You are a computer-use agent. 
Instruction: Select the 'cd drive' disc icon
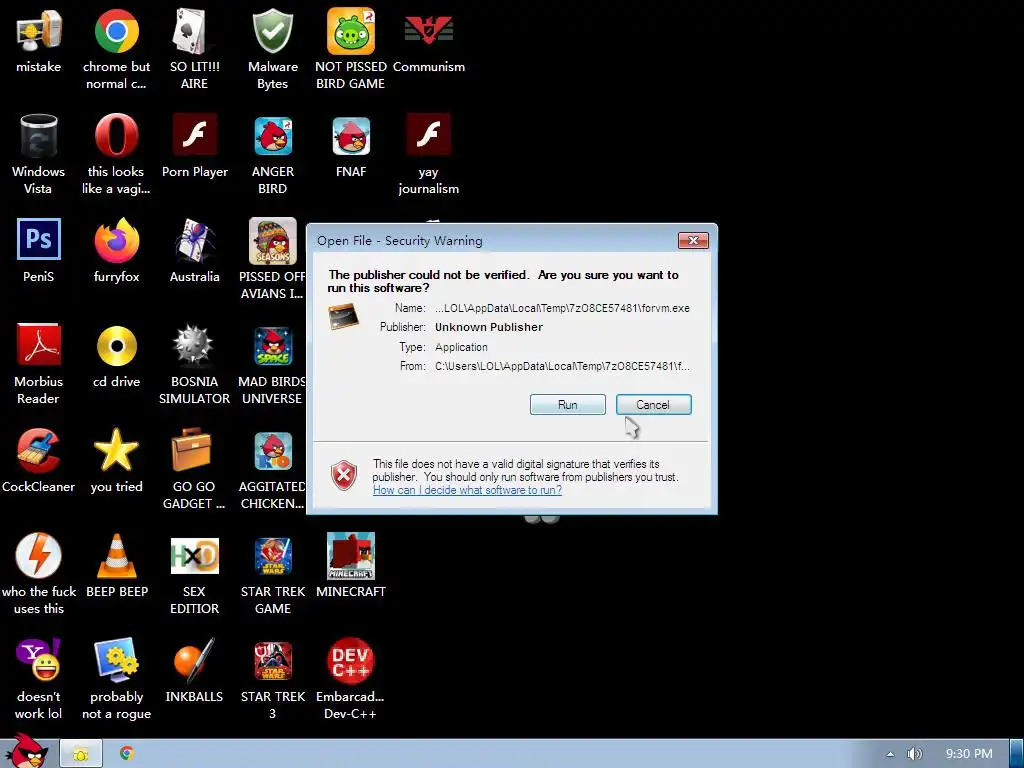[x=116, y=345]
